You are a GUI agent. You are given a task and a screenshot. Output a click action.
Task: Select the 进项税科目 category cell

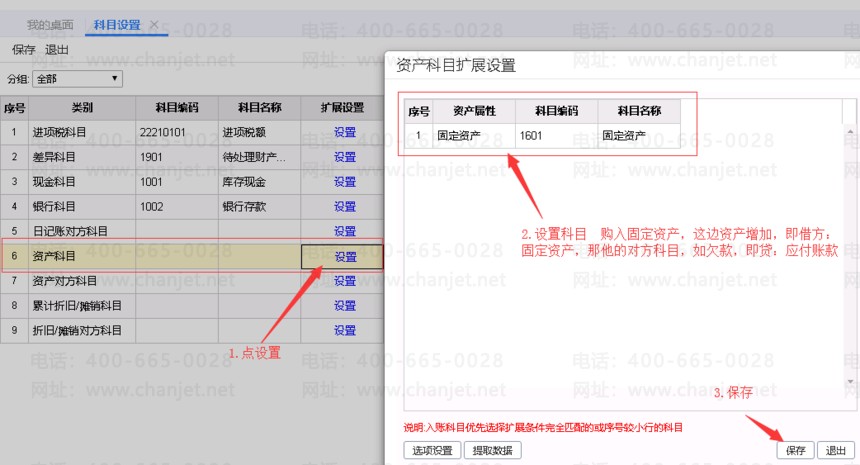click(82, 132)
